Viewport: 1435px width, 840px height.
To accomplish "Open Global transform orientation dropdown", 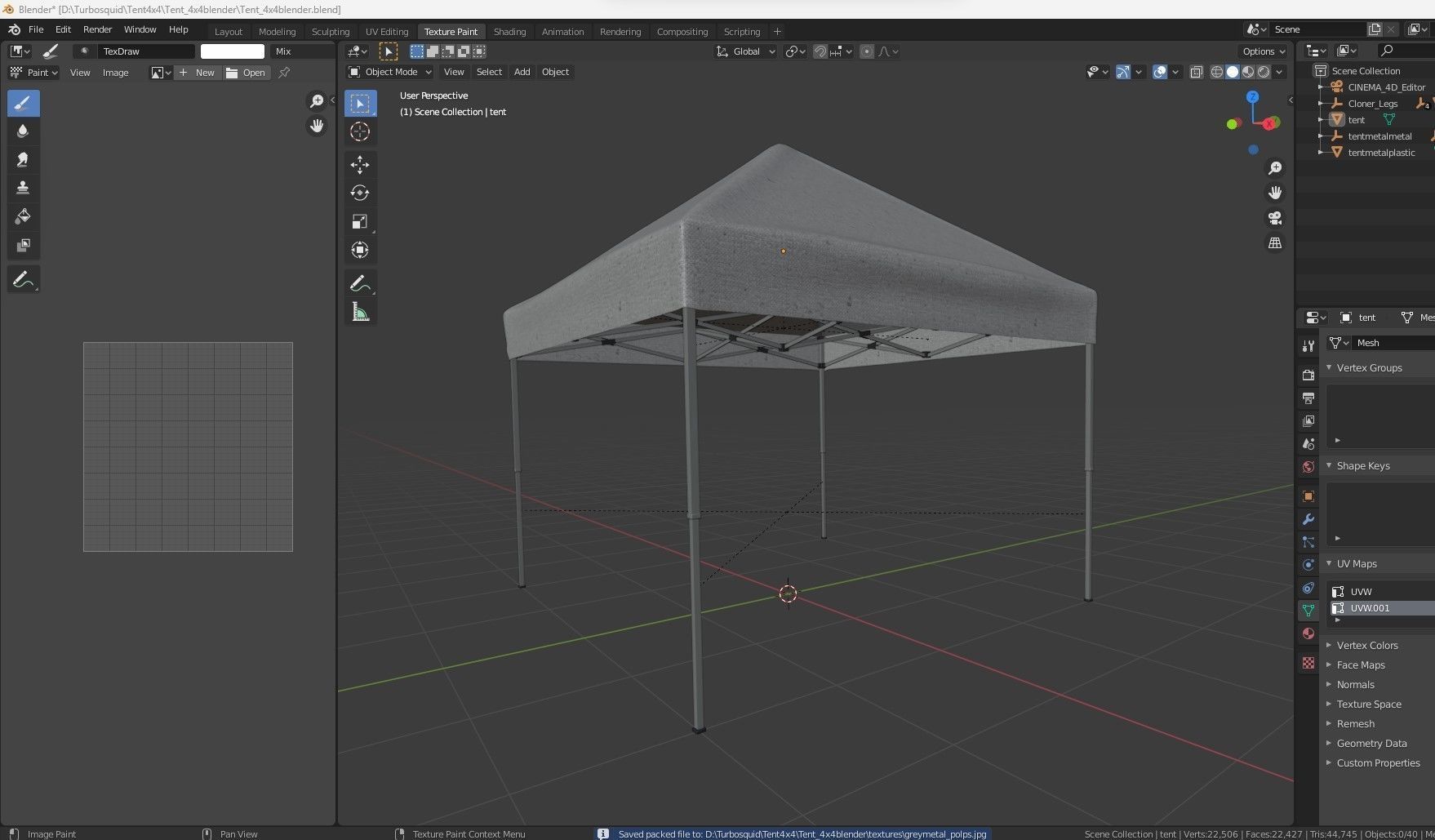I will 746,51.
